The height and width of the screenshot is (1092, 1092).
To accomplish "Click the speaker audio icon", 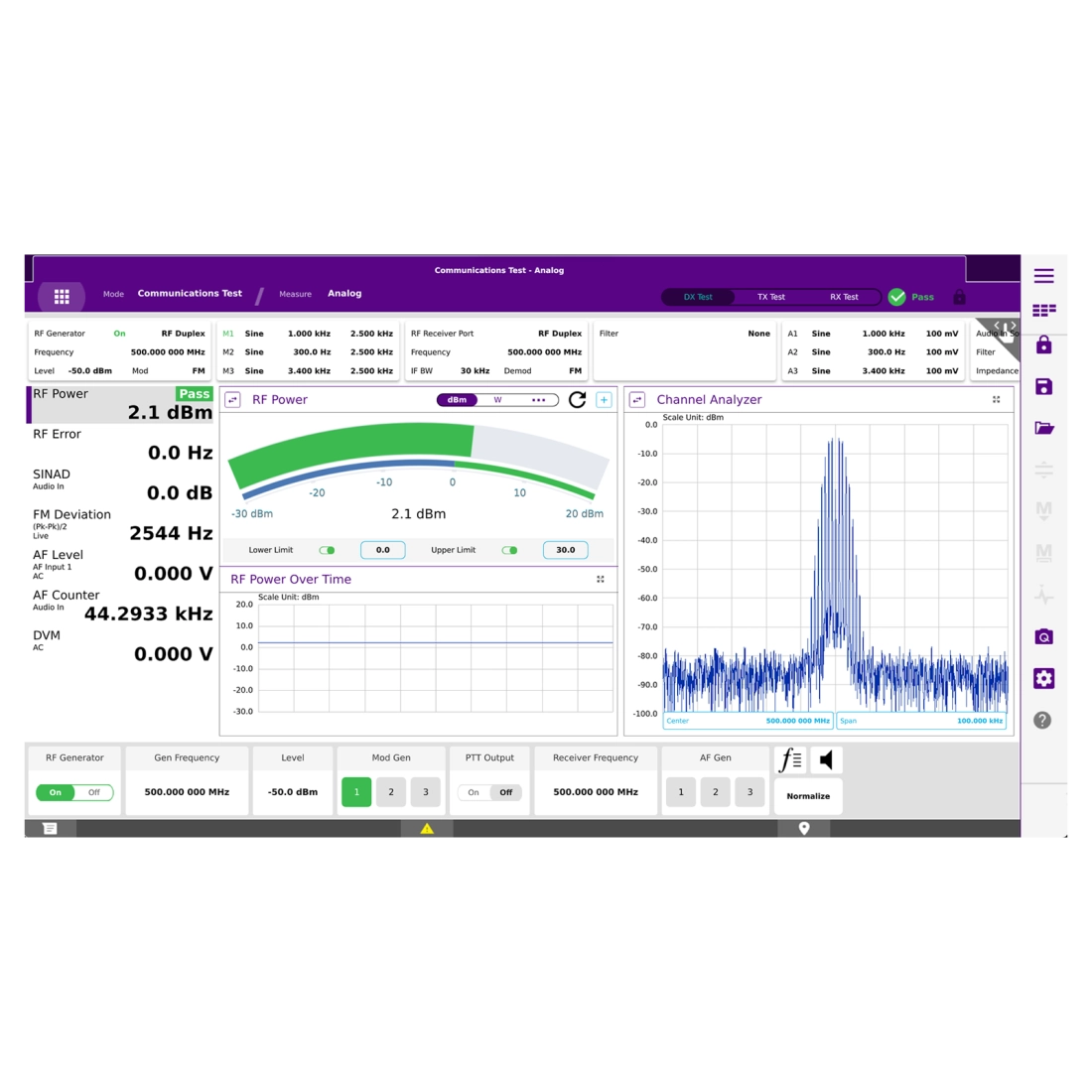I will (826, 760).
